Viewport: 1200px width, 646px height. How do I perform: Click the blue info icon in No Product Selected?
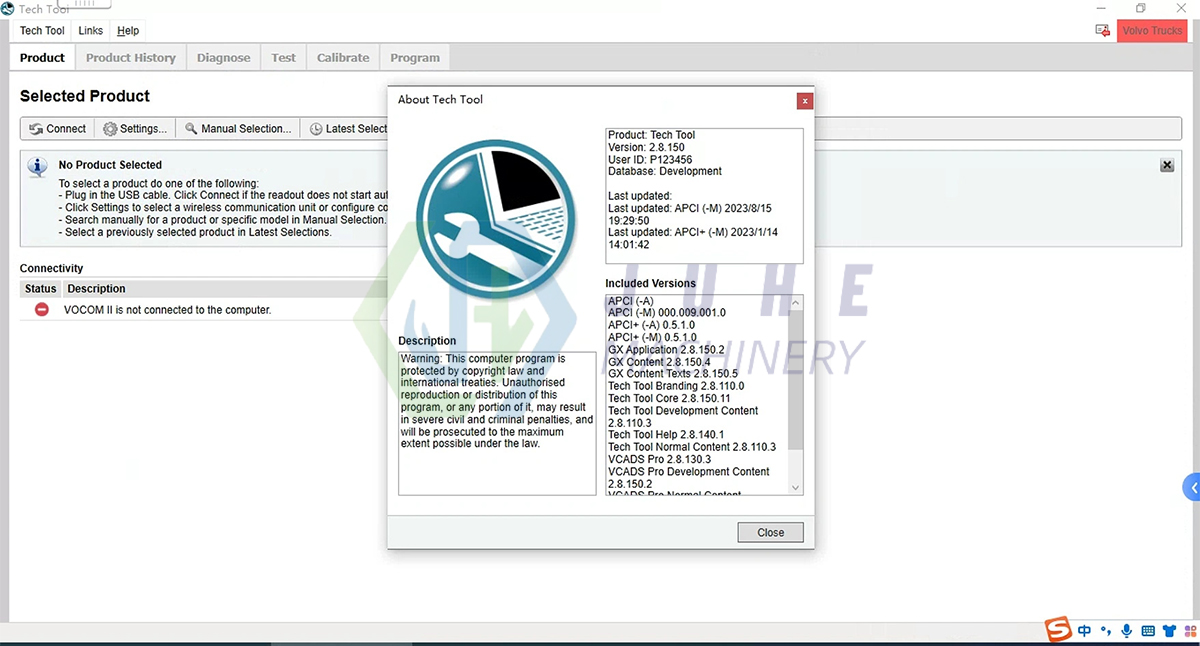37,165
